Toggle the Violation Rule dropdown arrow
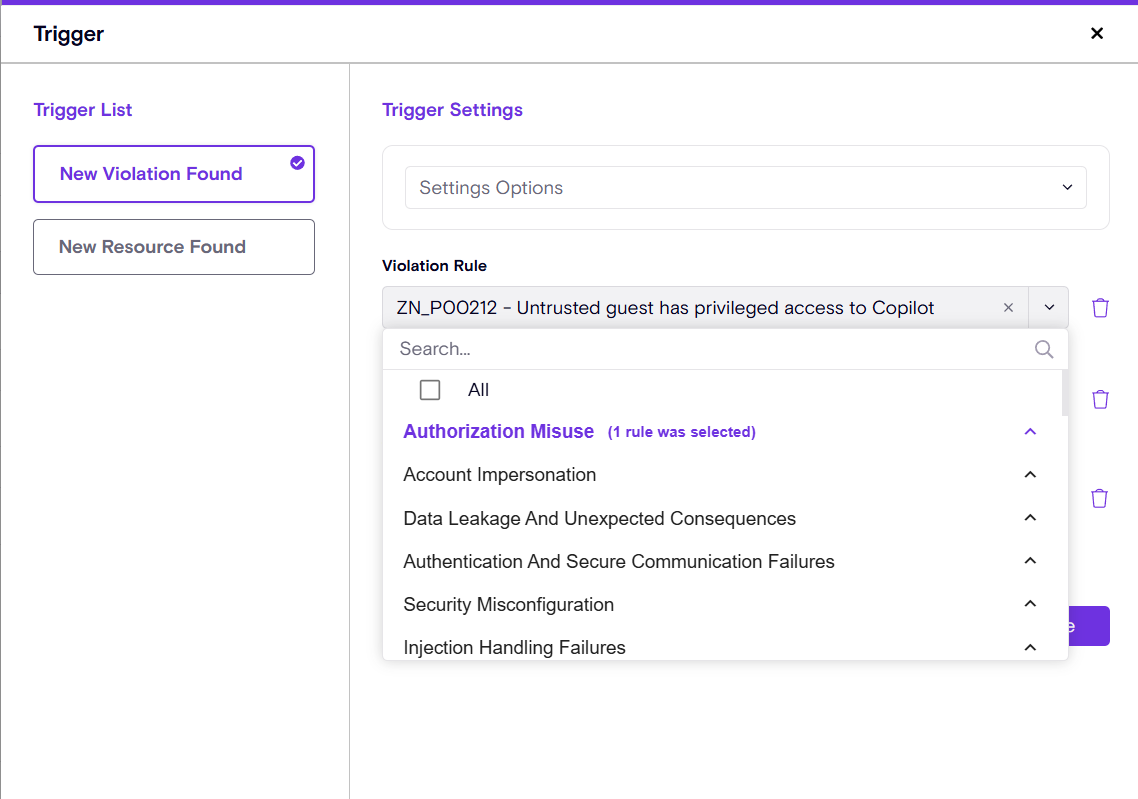This screenshot has height=799, width=1138. coord(1049,308)
